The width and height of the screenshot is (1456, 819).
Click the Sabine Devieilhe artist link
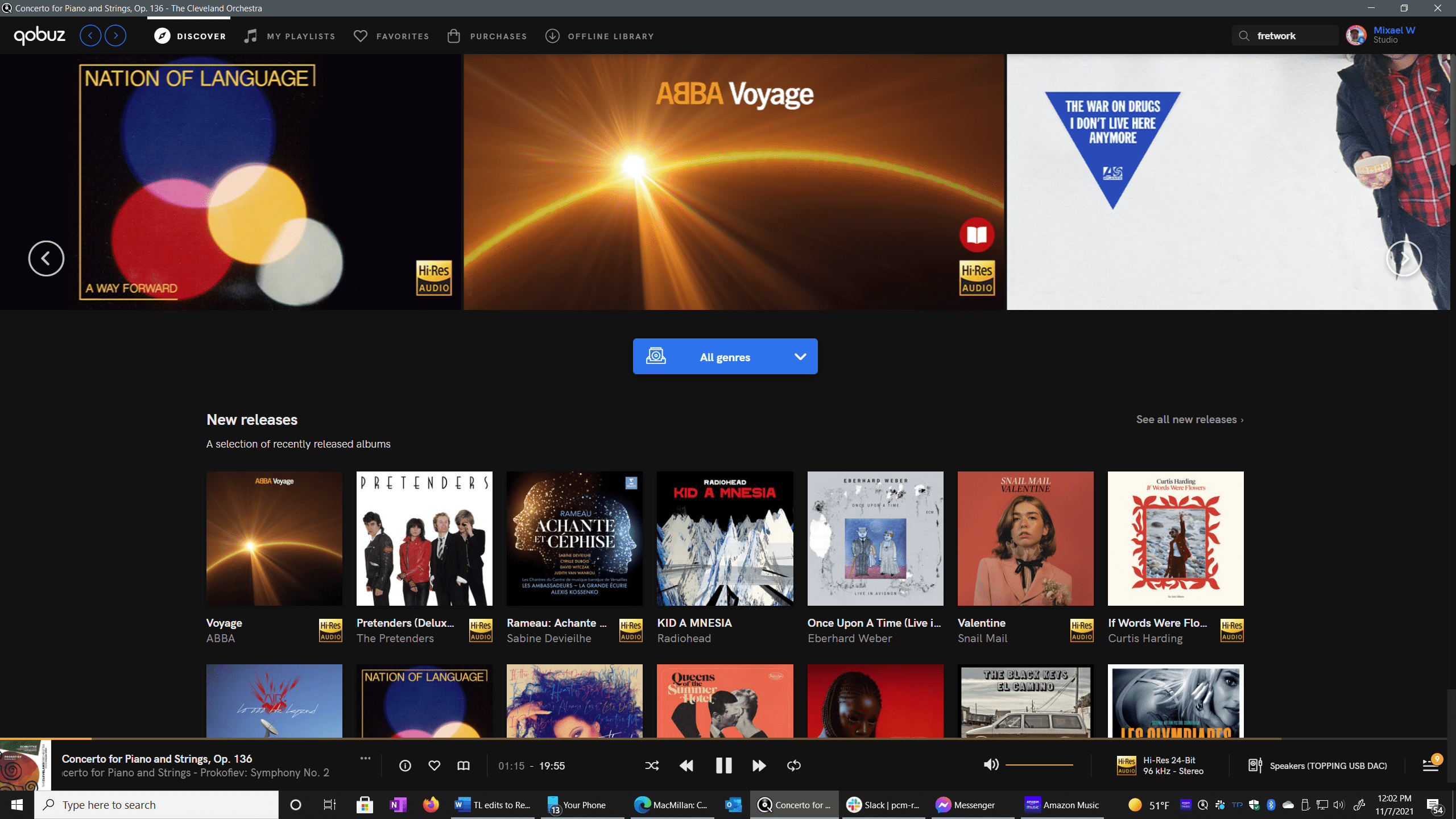click(x=549, y=638)
